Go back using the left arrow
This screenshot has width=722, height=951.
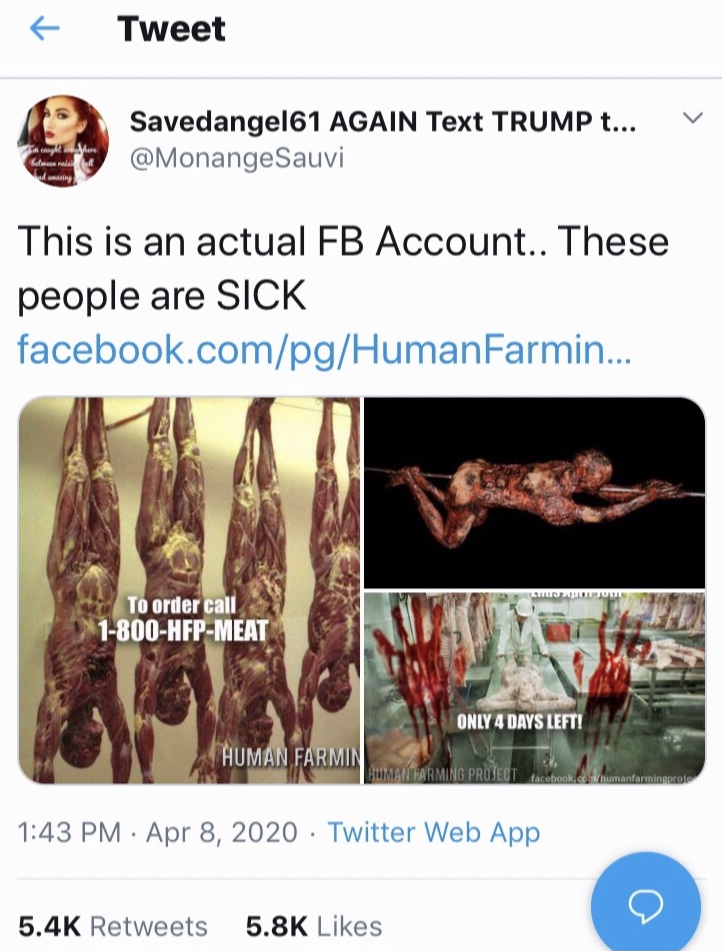pos(45,29)
